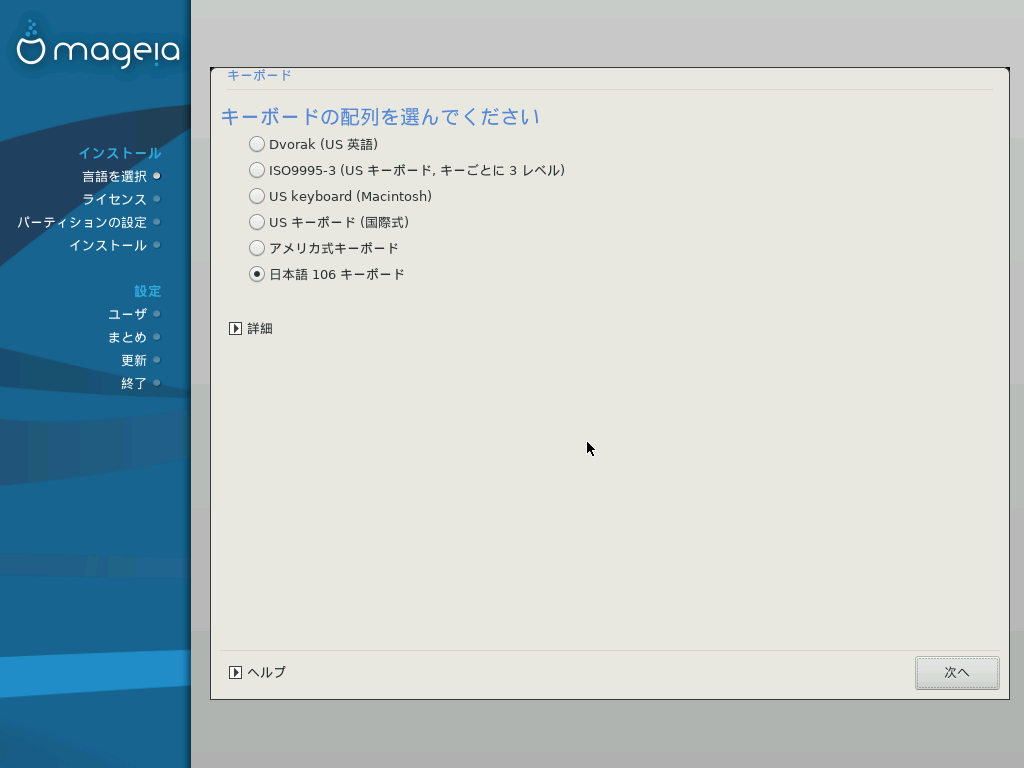Screen dimensions: 1024x768
Task: Click ライセンス step in sidebar
Action: point(114,199)
